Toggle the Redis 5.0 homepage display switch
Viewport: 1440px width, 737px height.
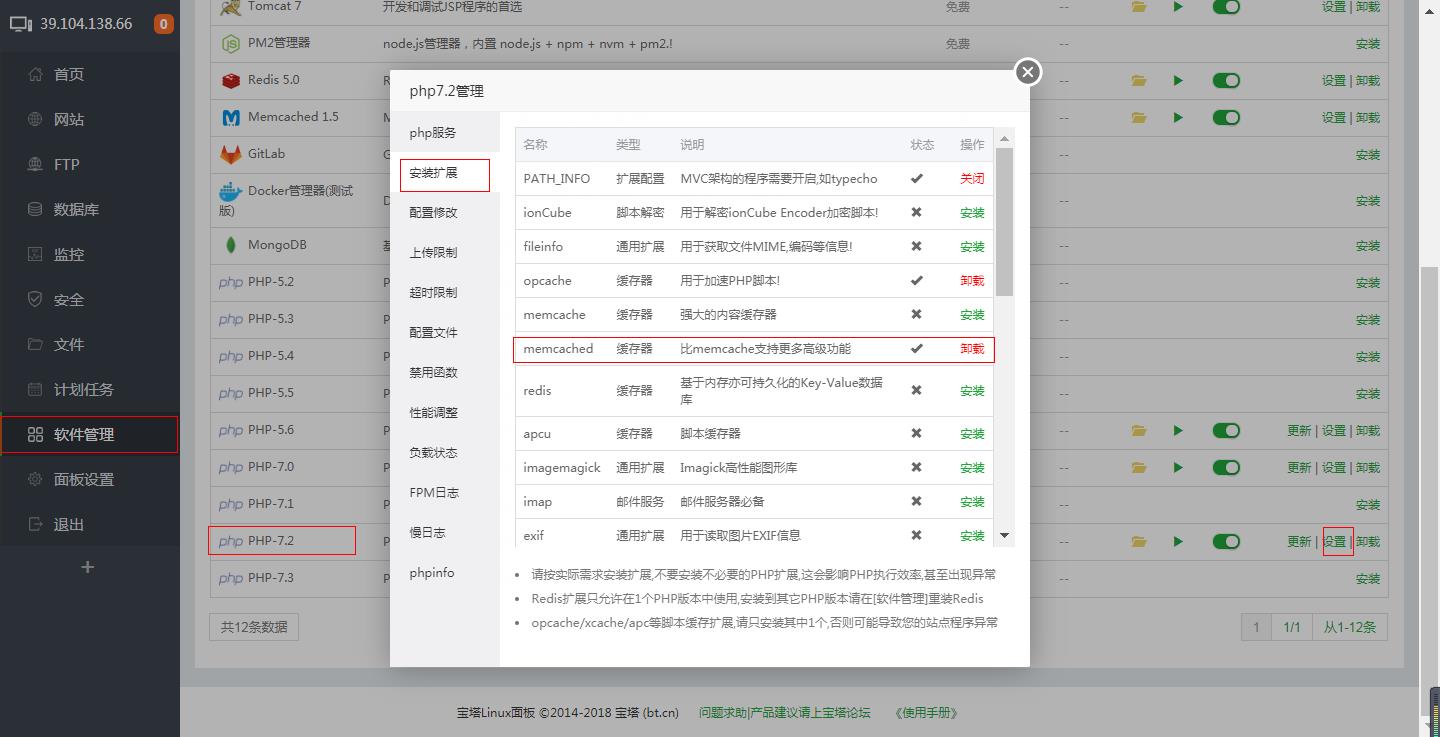1226,81
